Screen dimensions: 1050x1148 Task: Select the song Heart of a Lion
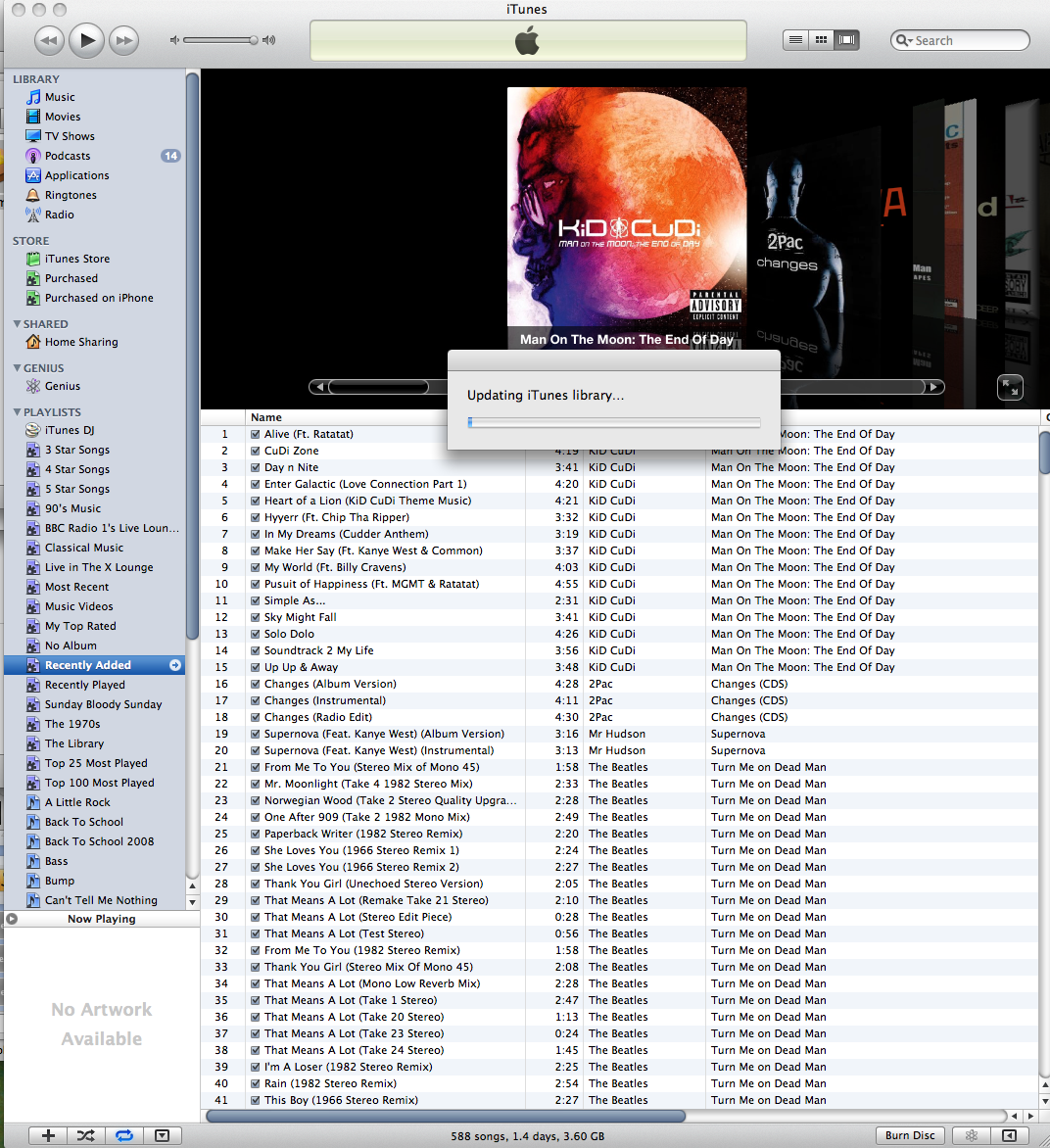367,501
